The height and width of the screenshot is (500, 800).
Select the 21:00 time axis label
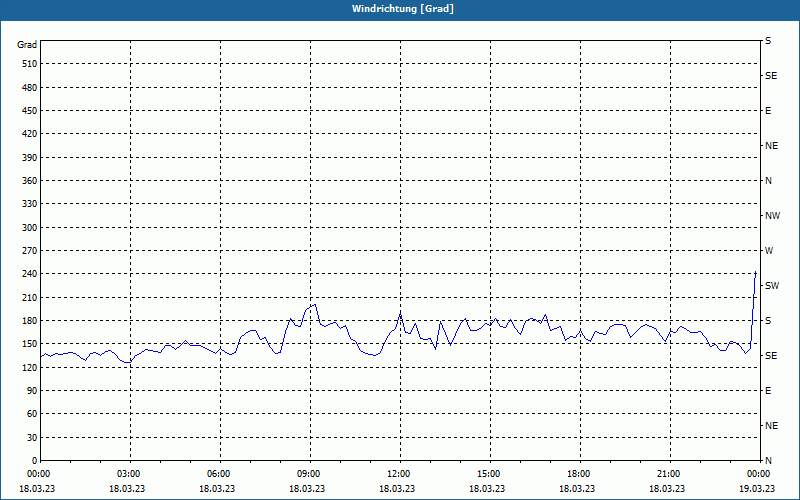[670, 474]
